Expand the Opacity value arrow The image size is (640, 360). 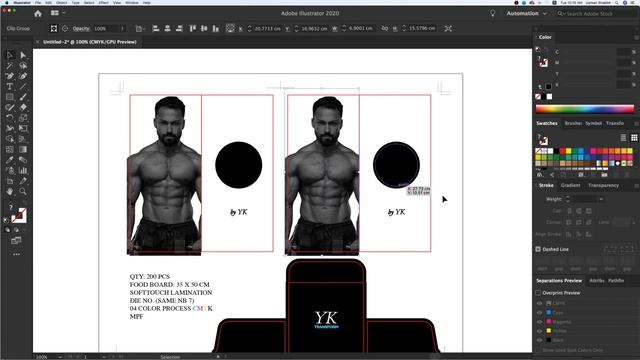coord(122,29)
